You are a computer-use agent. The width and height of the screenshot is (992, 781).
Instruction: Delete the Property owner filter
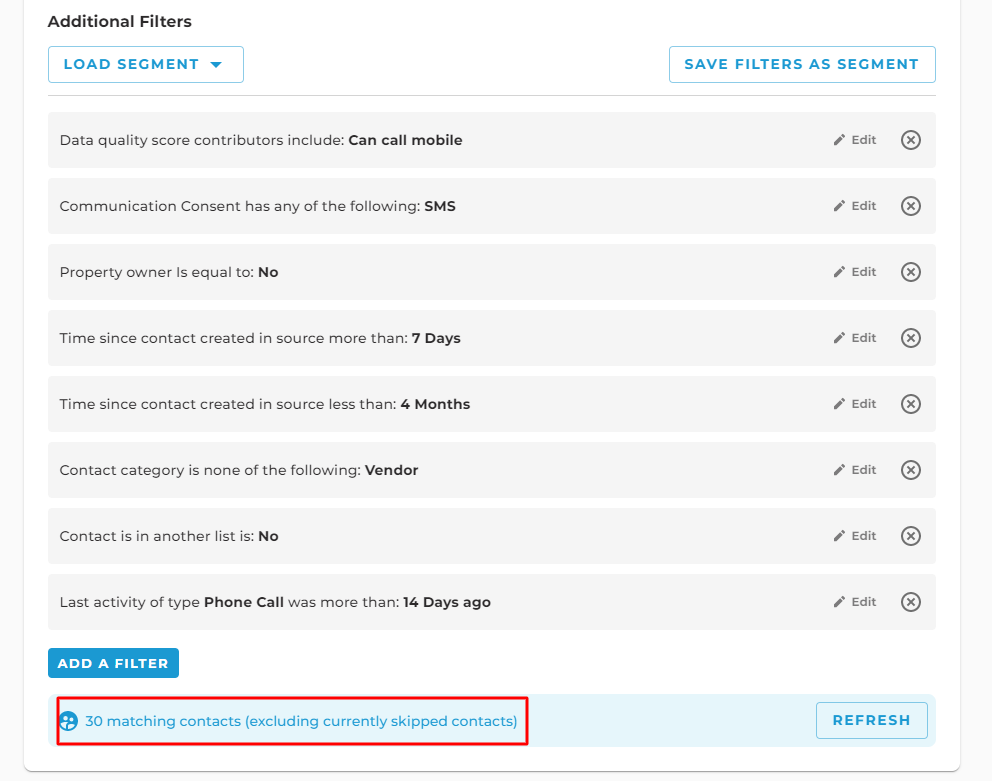pos(910,272)
